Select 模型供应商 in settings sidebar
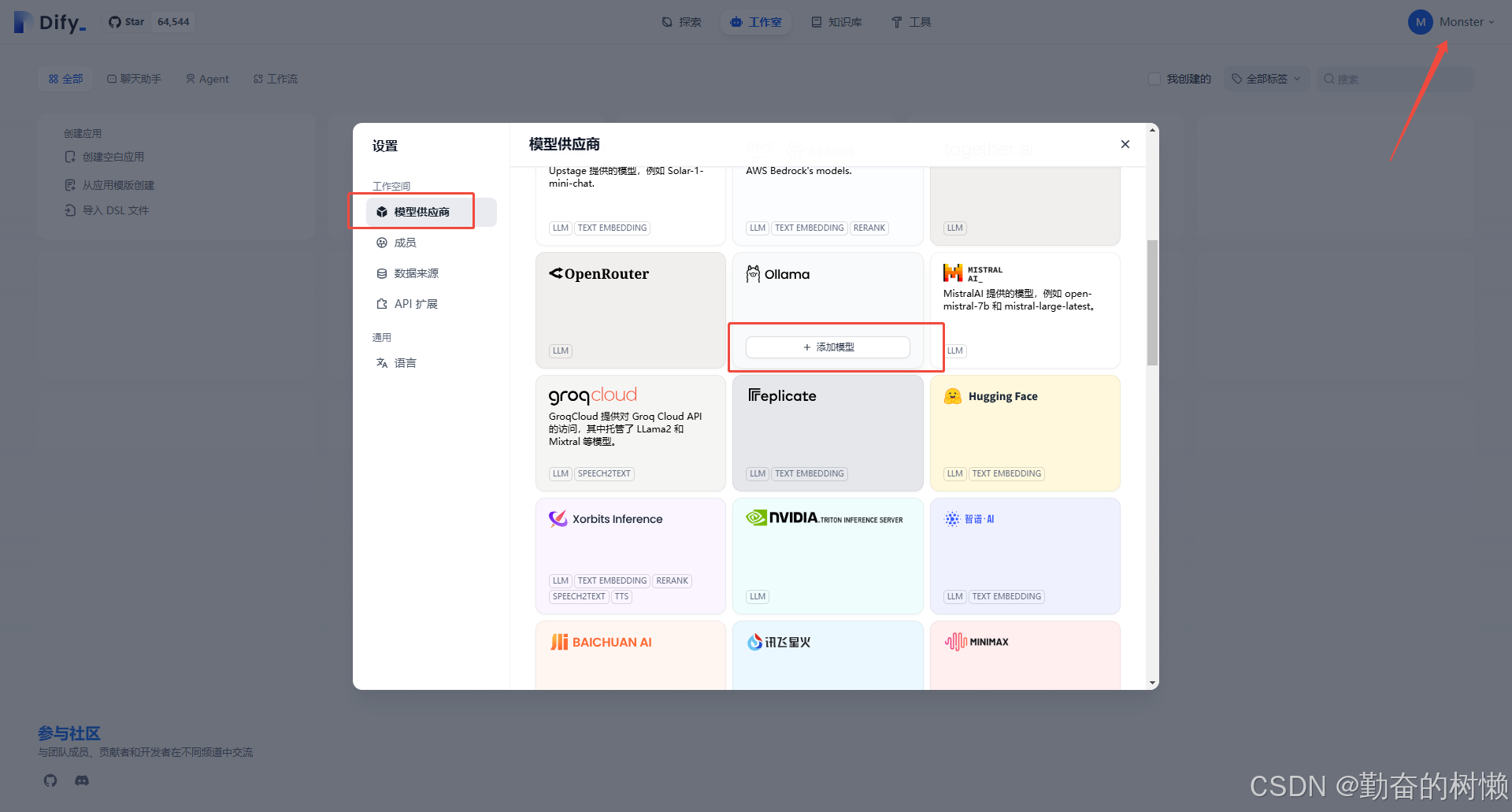Image resolution: width=1512 pixels, height=812 pixels. [x=431, y=212]
